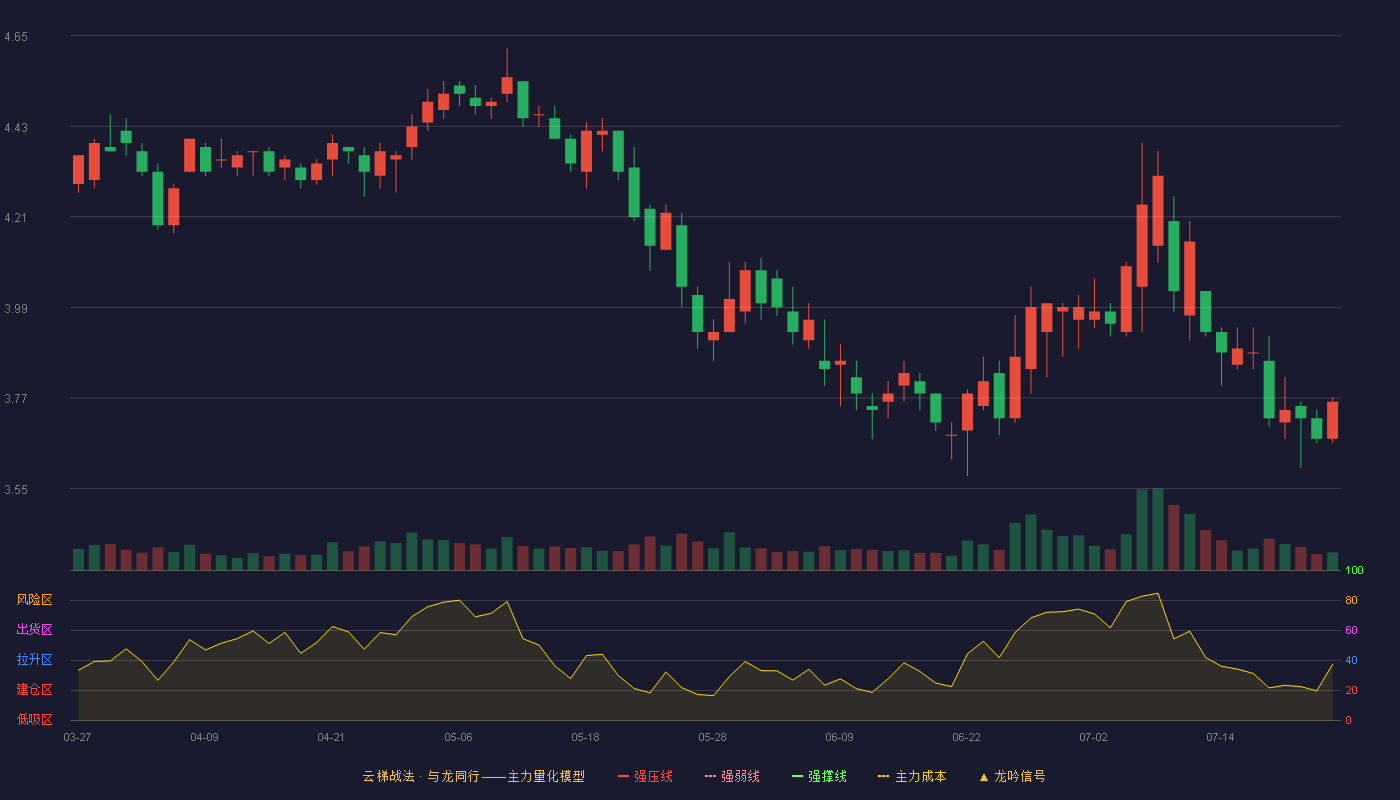
Task: Toggle the 强撑线 legend entry
Action: point(819,776)
